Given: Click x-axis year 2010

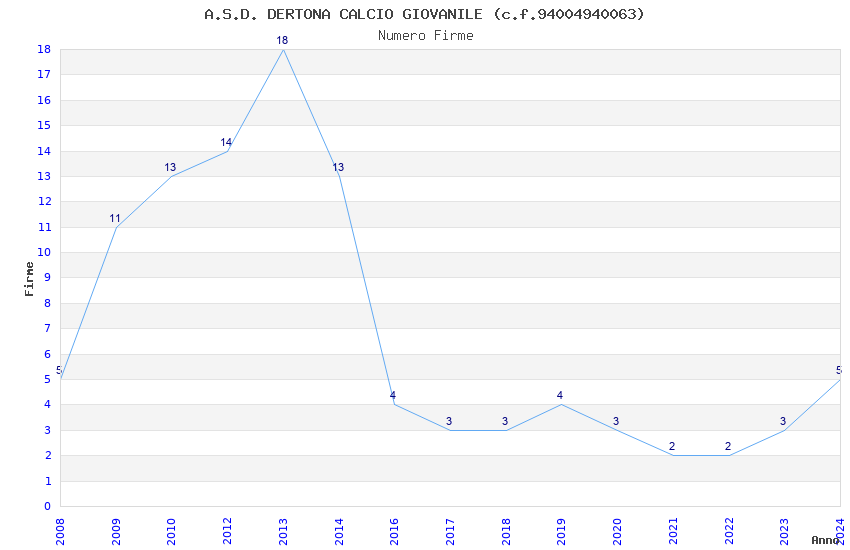Looking at the screenshot, I should coord(171,531).
